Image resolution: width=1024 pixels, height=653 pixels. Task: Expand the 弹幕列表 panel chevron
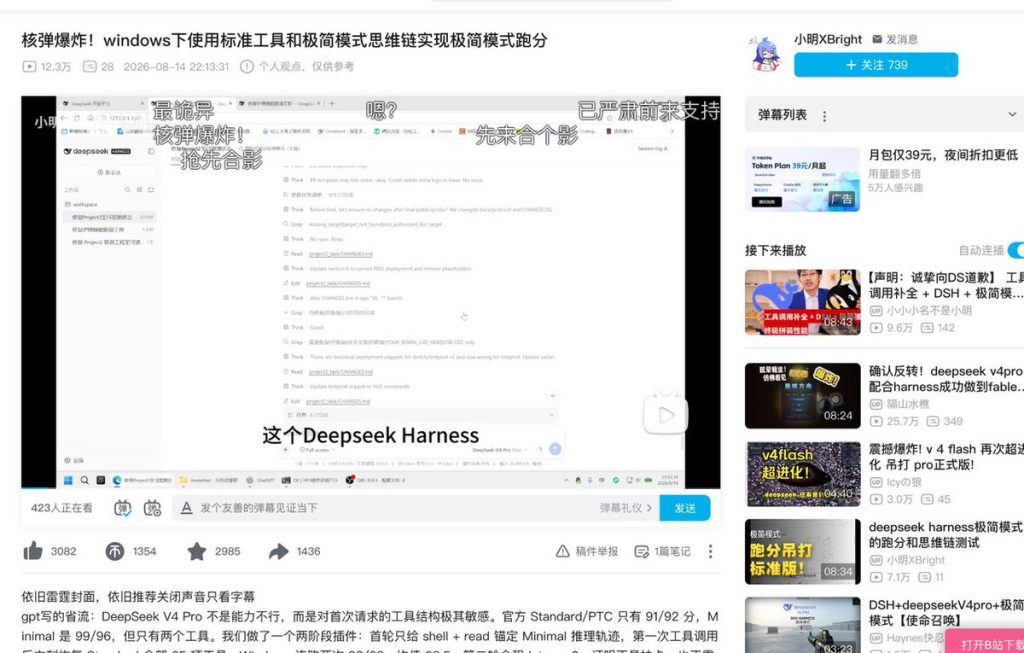coord(1012,114)
